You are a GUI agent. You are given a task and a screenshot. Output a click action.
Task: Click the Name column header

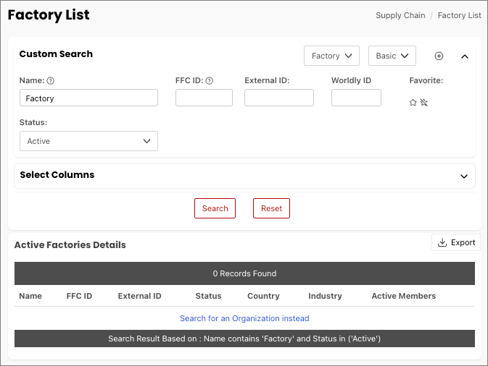point(30,296)
